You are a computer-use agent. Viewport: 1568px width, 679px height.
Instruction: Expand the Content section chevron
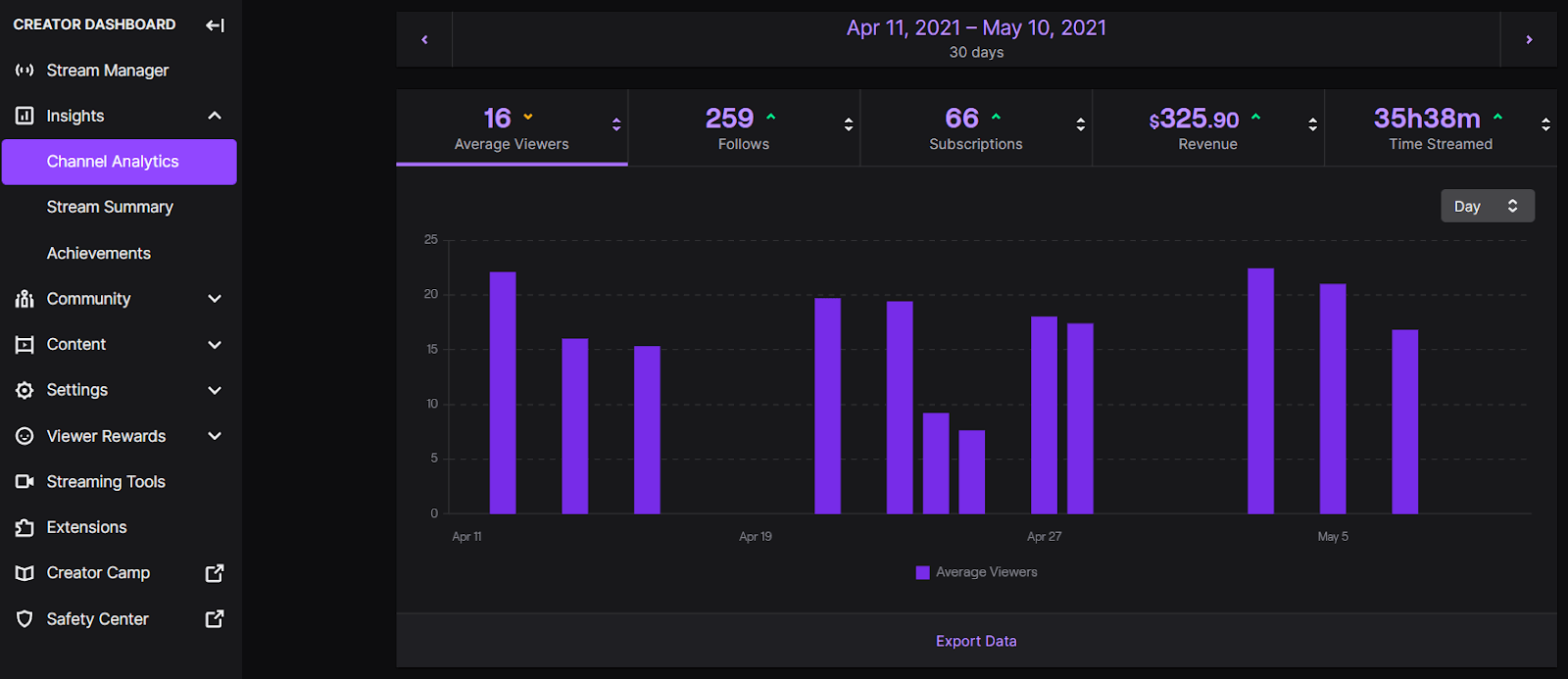[215, 345]
